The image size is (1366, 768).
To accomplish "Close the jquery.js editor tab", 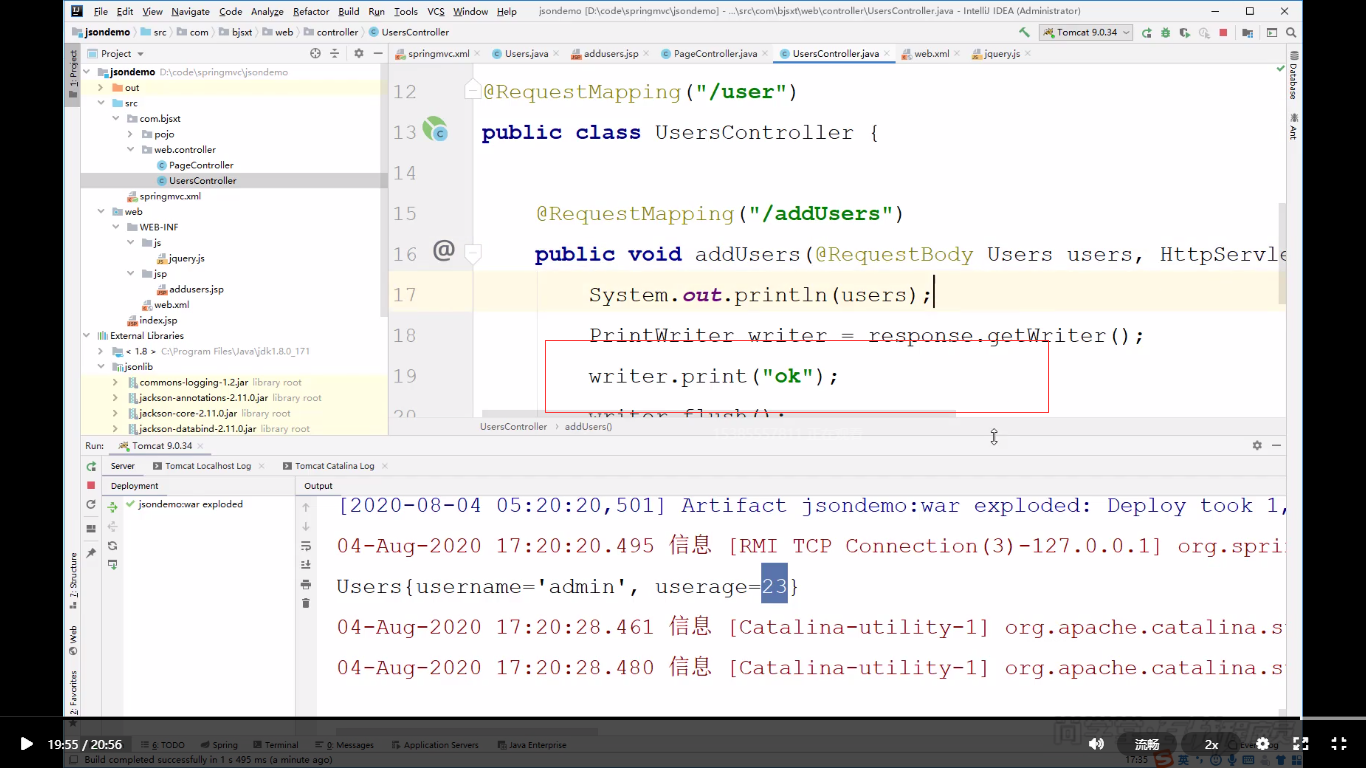I will point(1028,54).
